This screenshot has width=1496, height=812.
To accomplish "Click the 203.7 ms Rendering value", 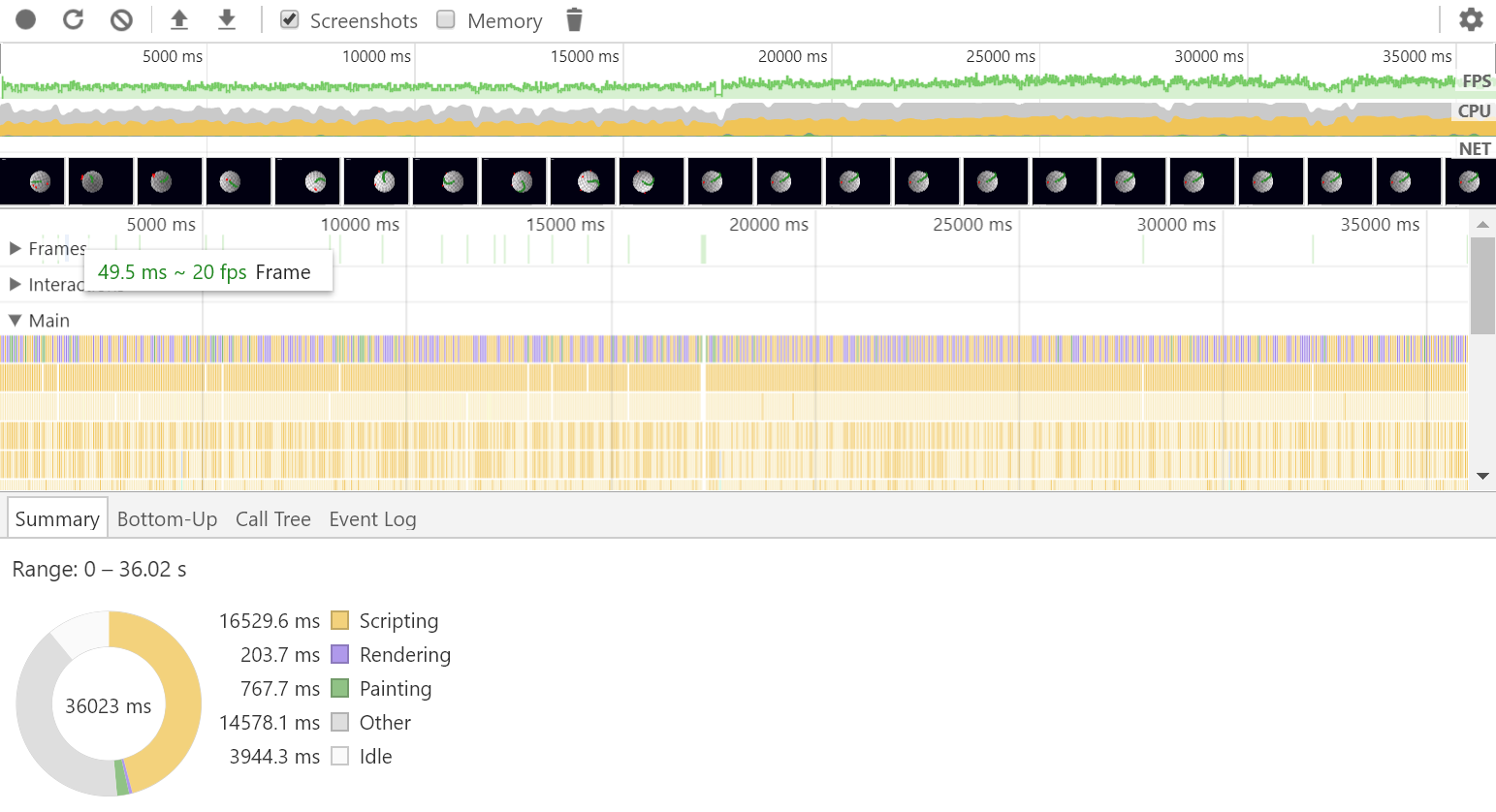I will (280, 654).
